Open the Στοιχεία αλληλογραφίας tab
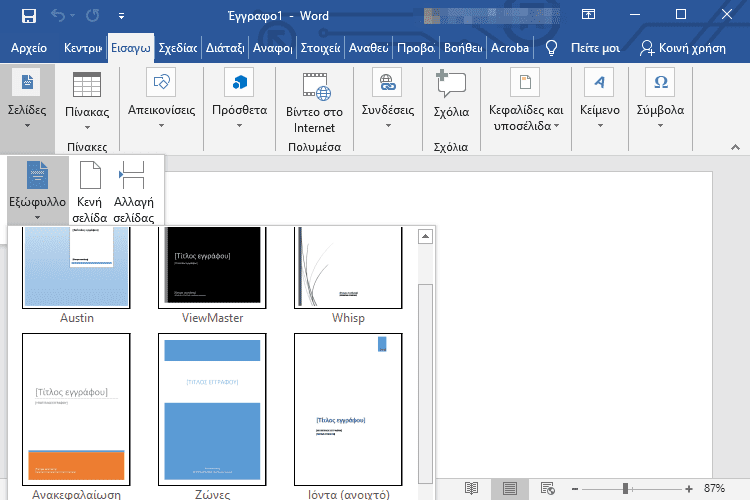 tap(320, 48)
